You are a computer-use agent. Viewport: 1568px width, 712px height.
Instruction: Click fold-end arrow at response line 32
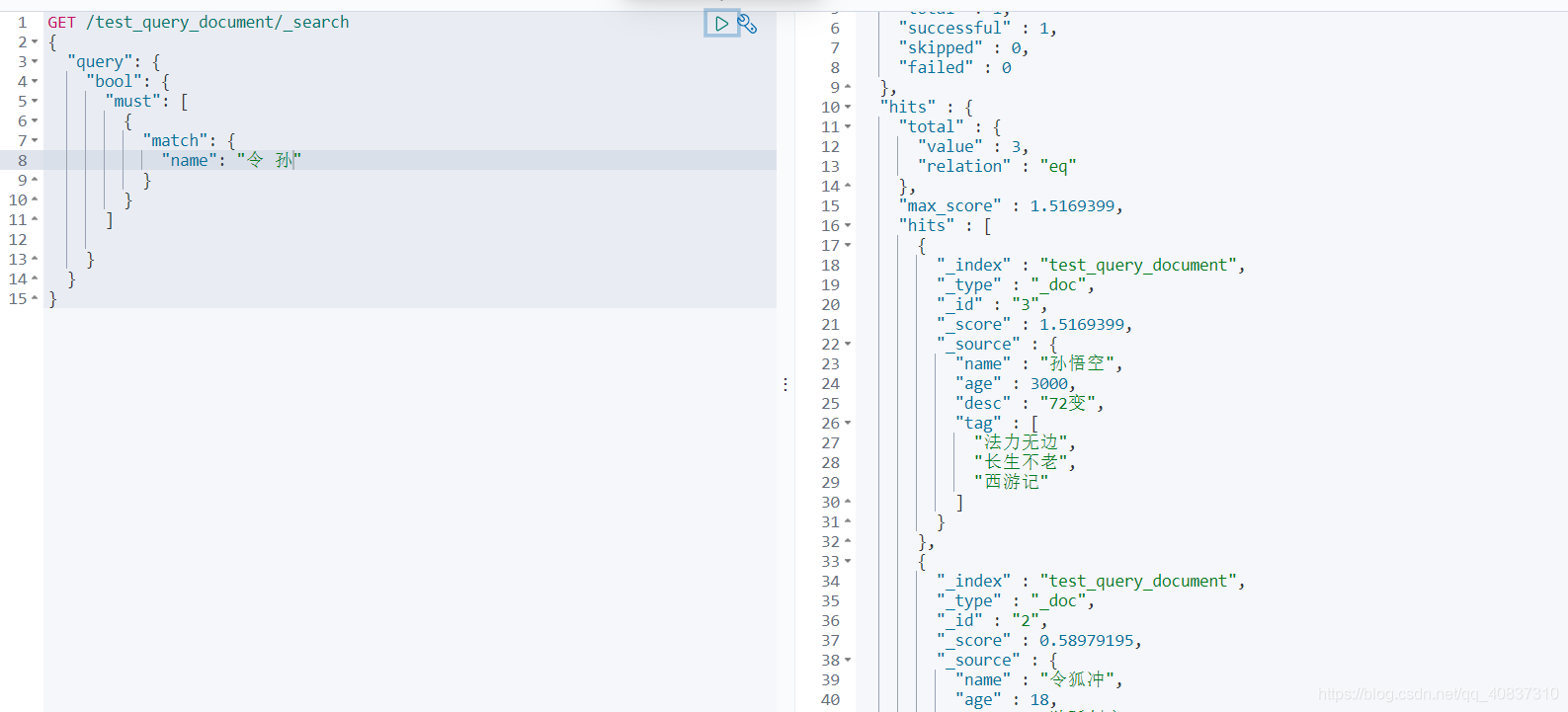pyautogui.click(x=848, y=541)
